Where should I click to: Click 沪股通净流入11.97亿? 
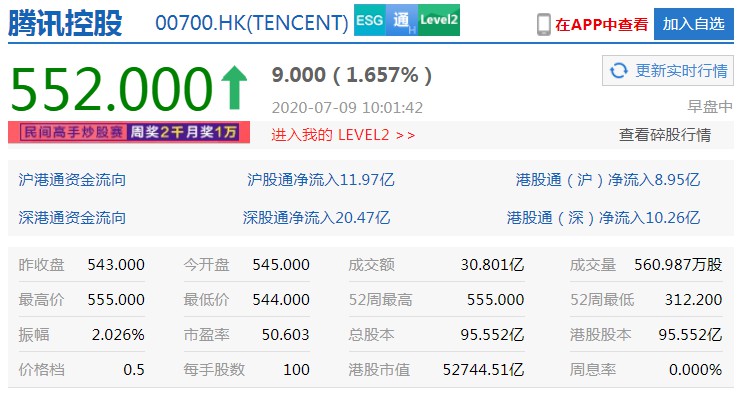click(321, 180)
